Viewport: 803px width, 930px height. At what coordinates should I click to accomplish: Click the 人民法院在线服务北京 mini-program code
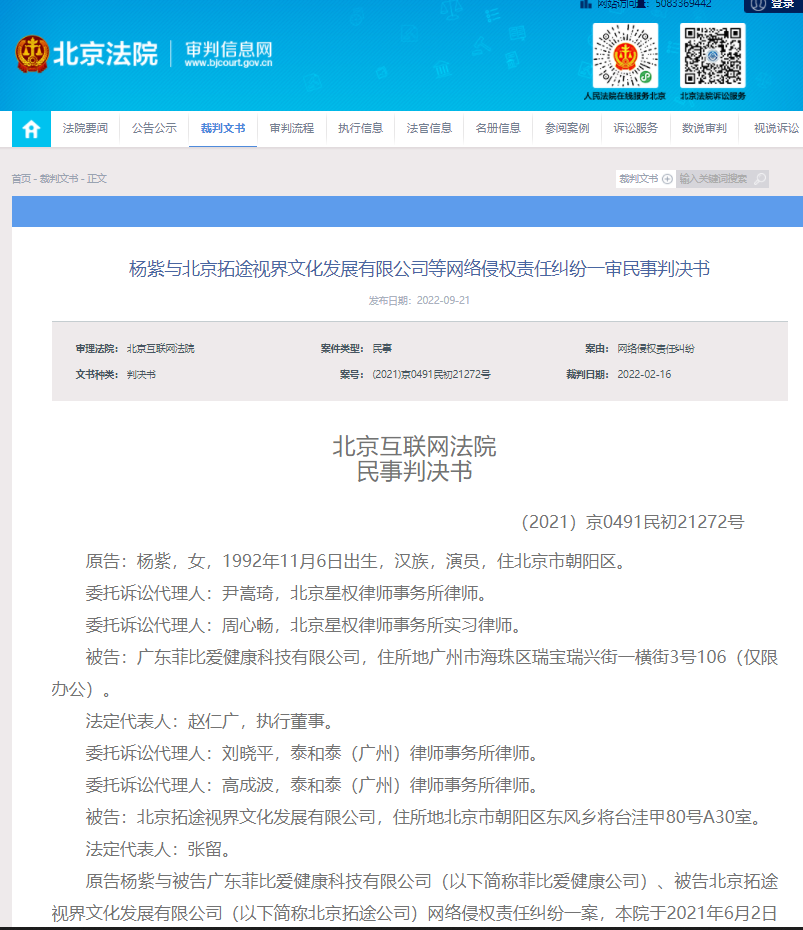(x=625, y=56)
